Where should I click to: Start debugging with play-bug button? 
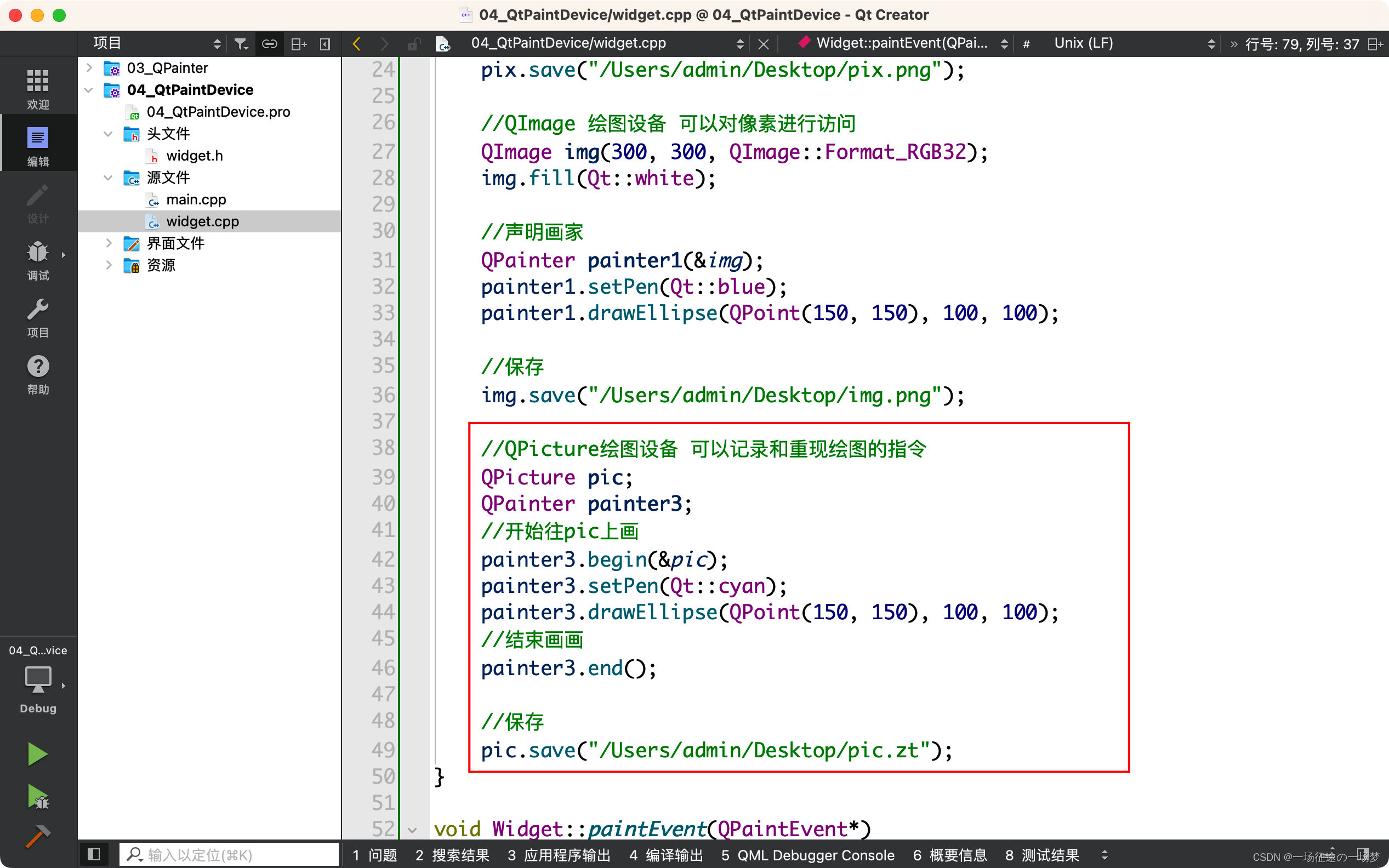(x=38, y=797)
